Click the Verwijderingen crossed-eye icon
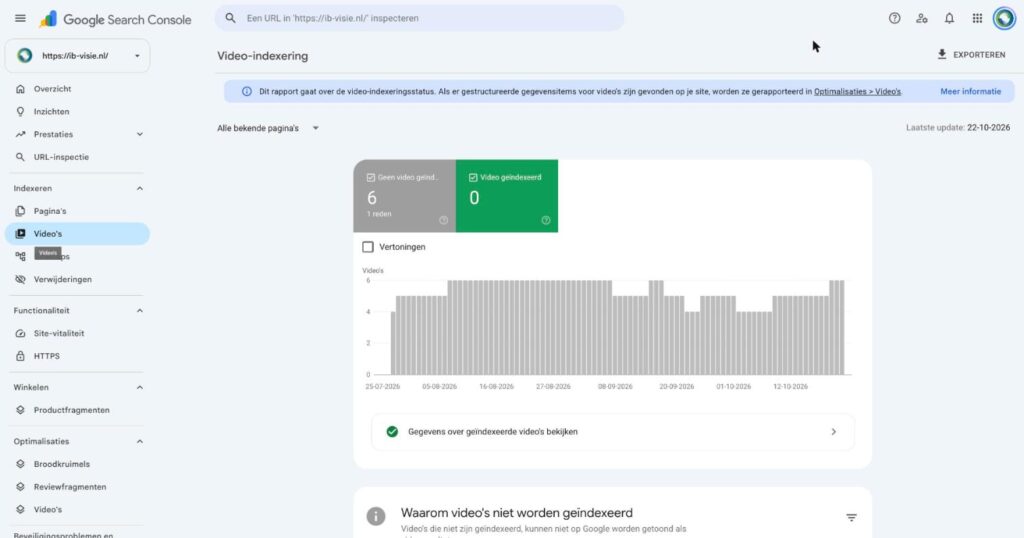Image resolution: width=1024 pixels, height=538 pixels. pos(20,279)
